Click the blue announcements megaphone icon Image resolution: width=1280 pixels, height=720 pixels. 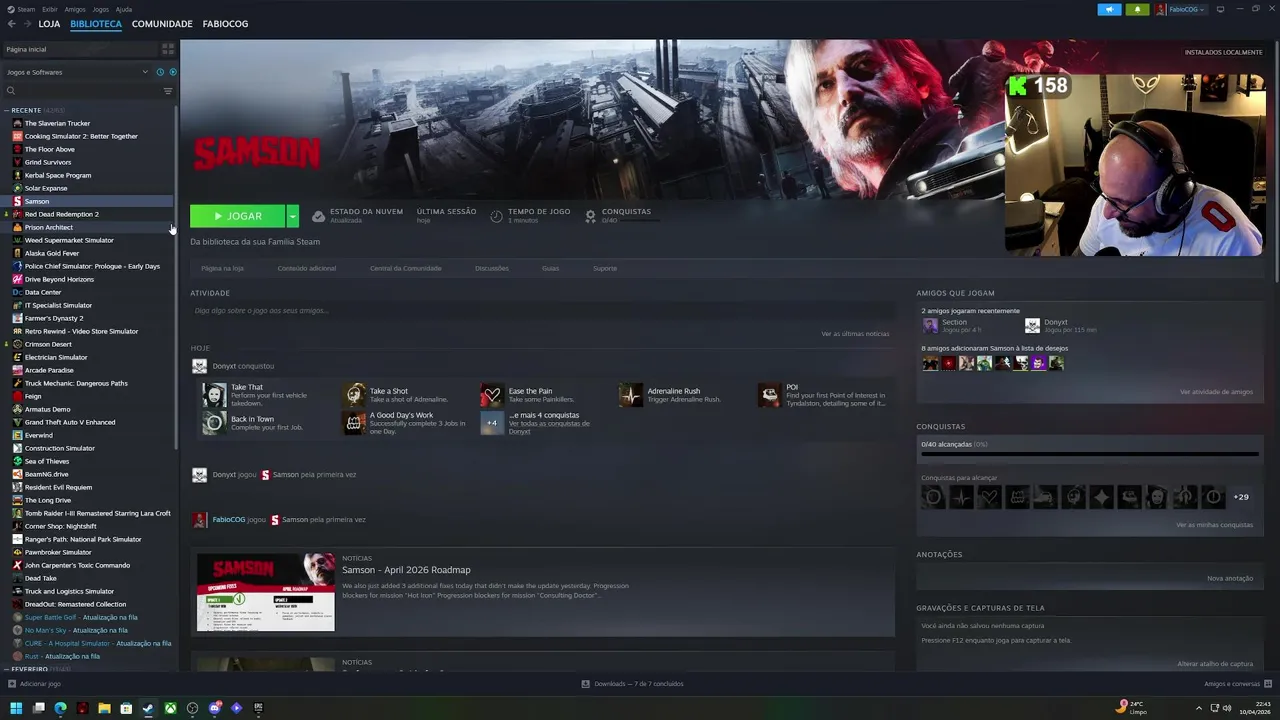[x=1109, y=9]
